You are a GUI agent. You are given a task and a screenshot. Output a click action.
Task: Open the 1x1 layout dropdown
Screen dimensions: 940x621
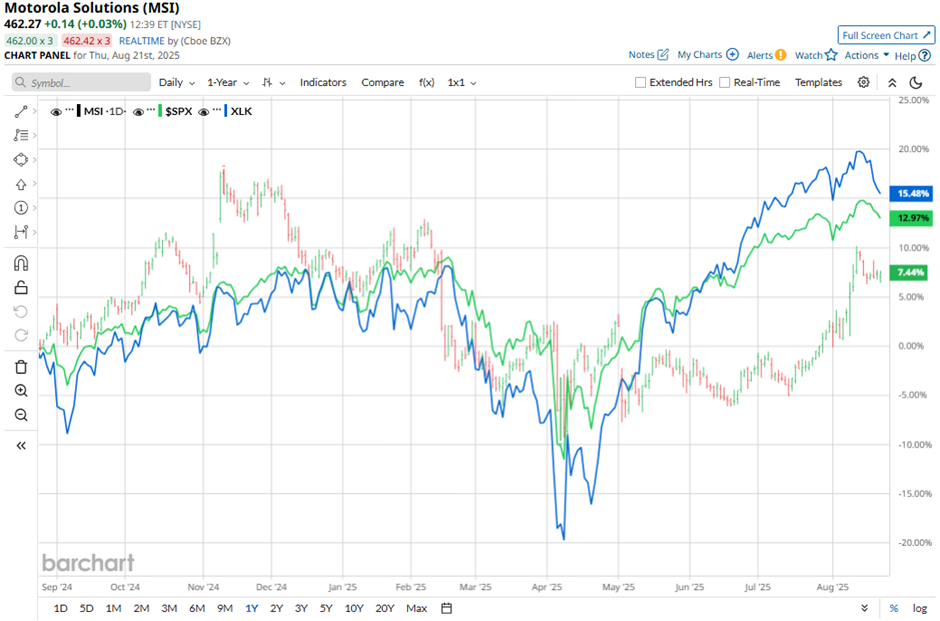462,83
